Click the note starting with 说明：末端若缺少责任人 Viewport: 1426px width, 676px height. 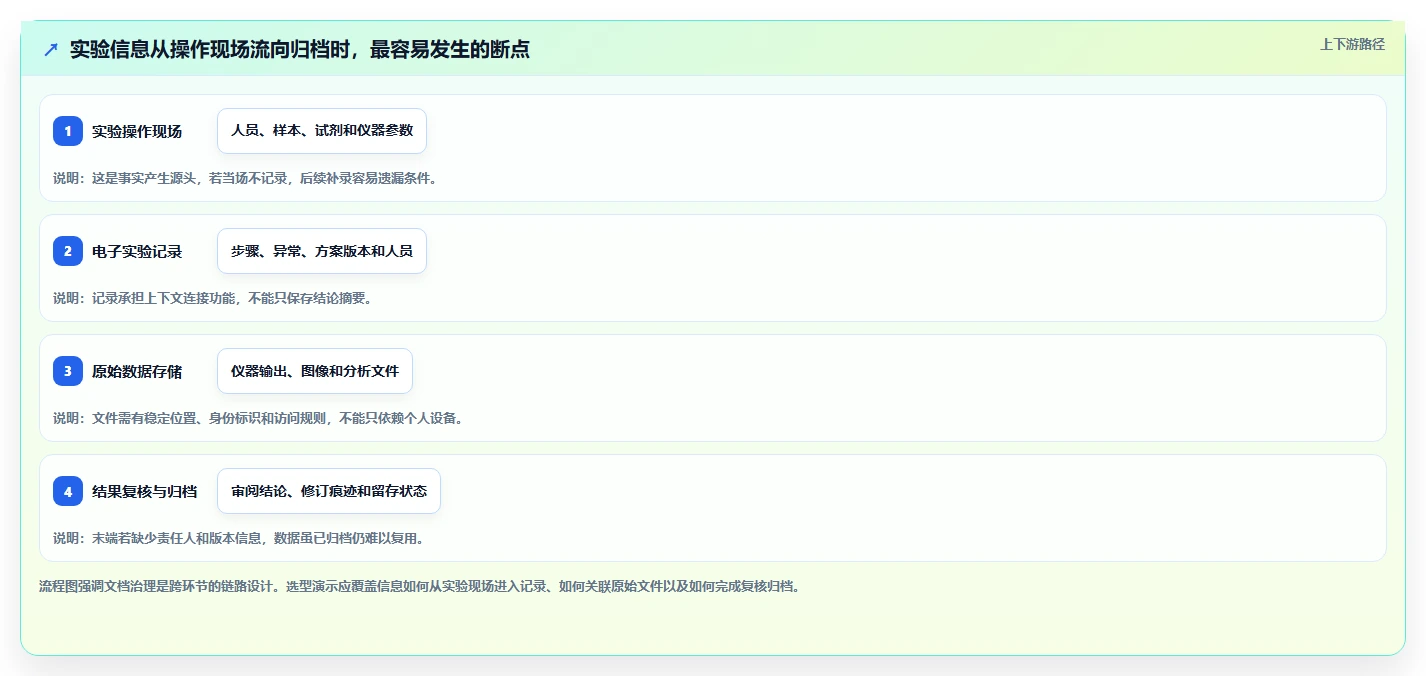click(x=239, y=538)
